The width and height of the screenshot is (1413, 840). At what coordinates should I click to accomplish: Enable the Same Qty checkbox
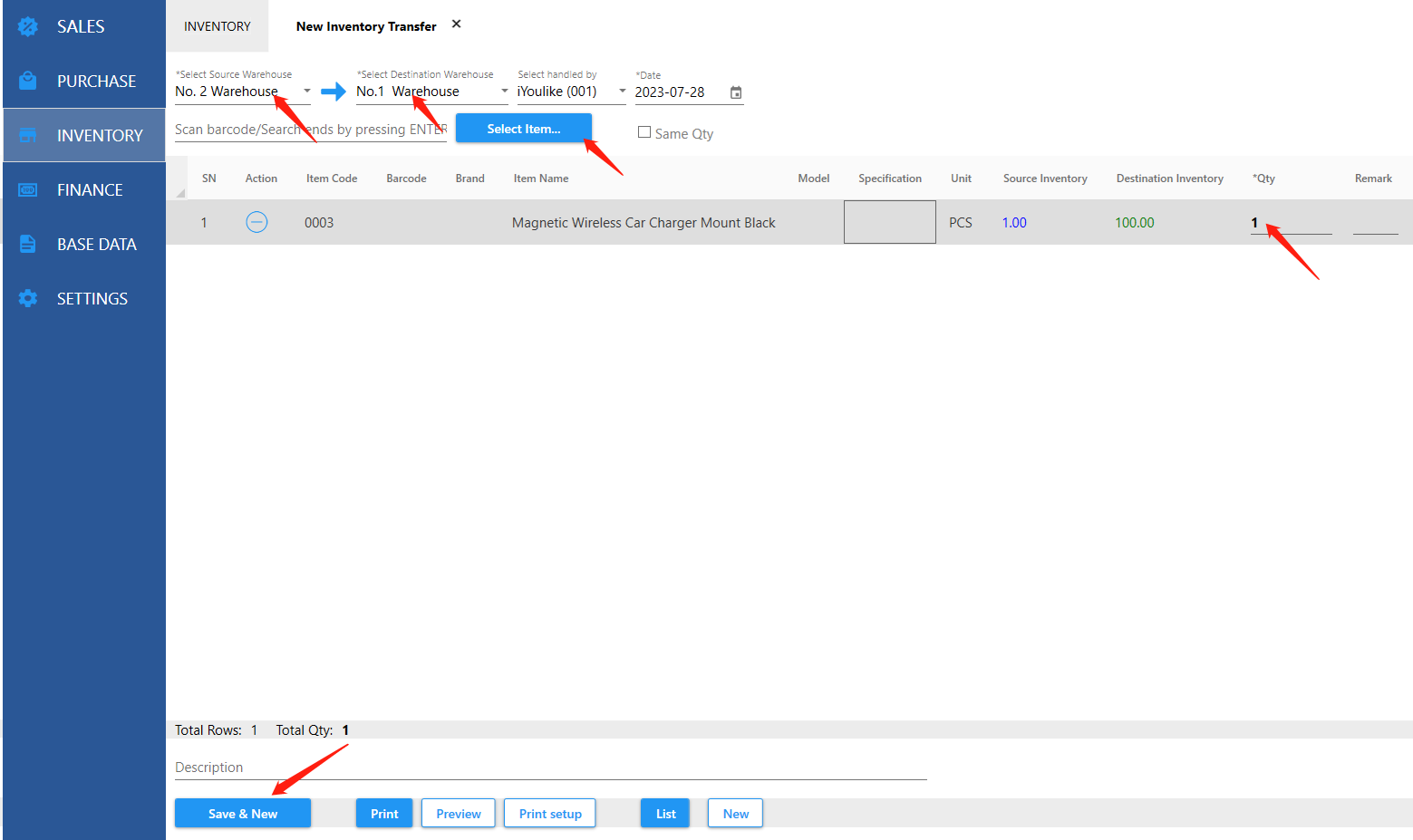click(x=644, y=132)
